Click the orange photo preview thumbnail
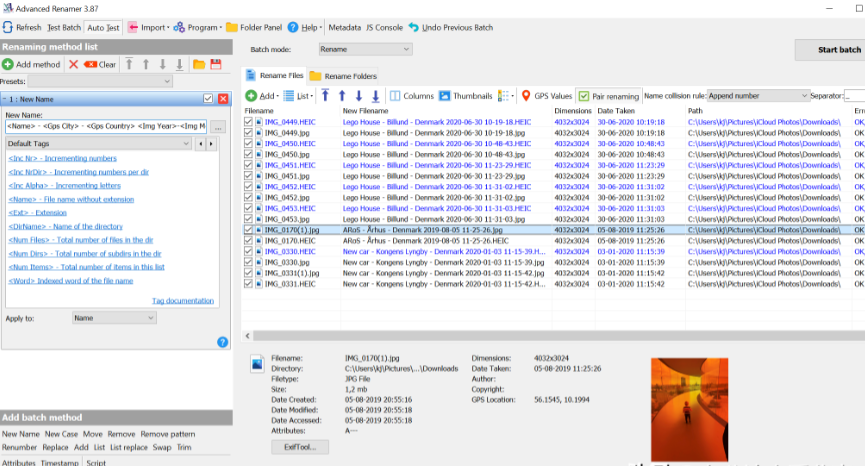 click(x=690, y=409)
